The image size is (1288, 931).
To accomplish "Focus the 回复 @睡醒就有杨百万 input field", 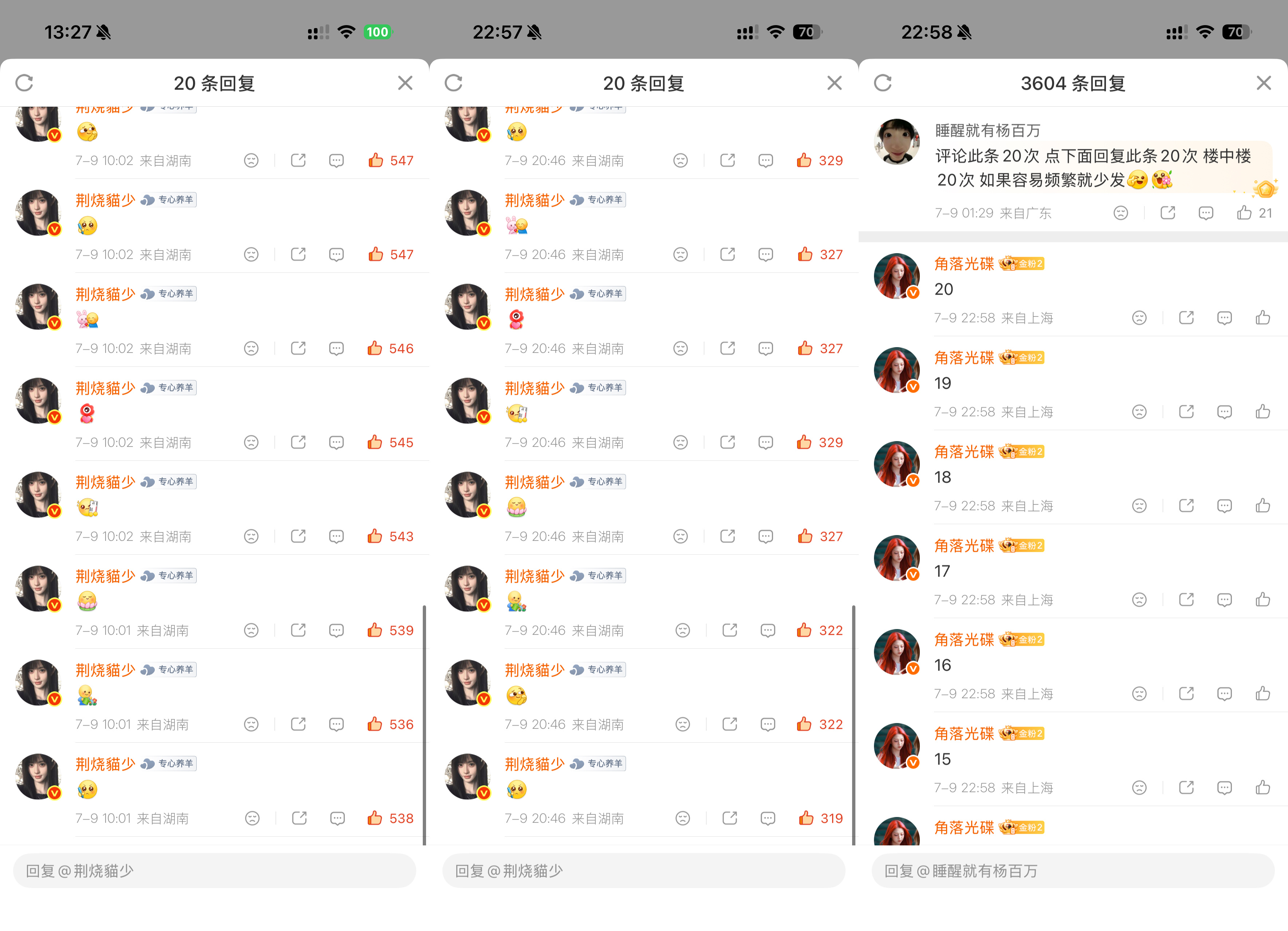I will point(1074,870).
